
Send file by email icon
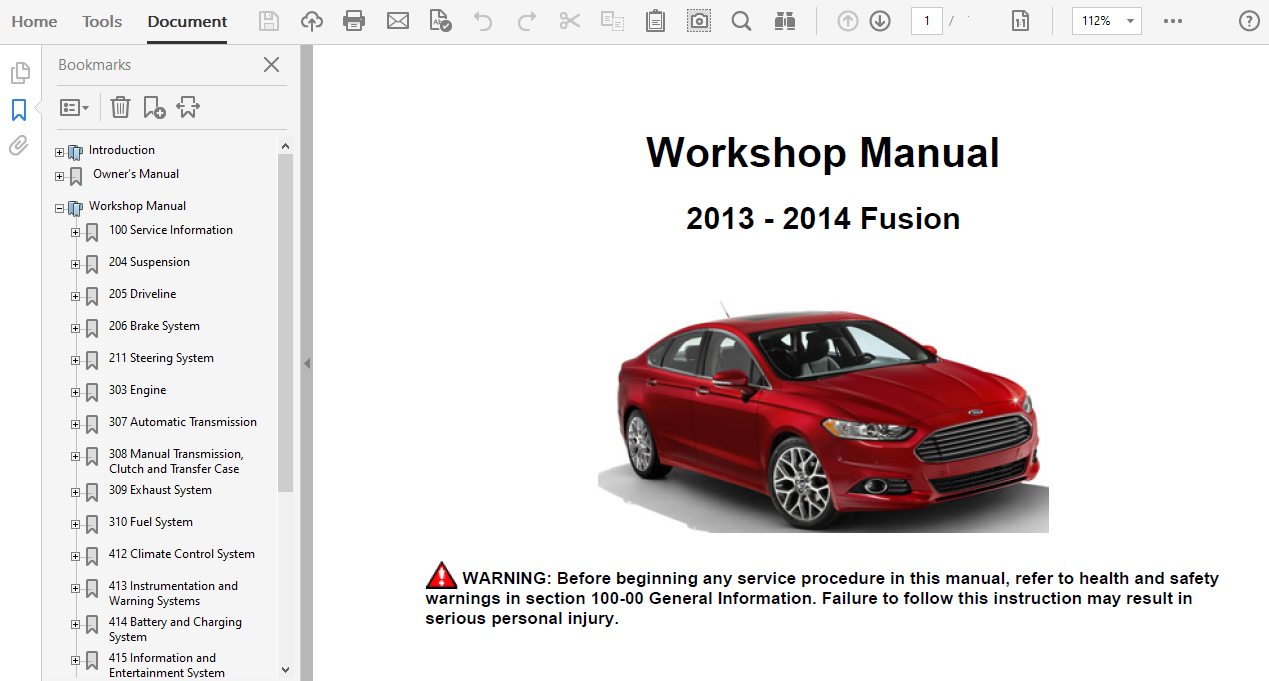click(x=398, y=21)
